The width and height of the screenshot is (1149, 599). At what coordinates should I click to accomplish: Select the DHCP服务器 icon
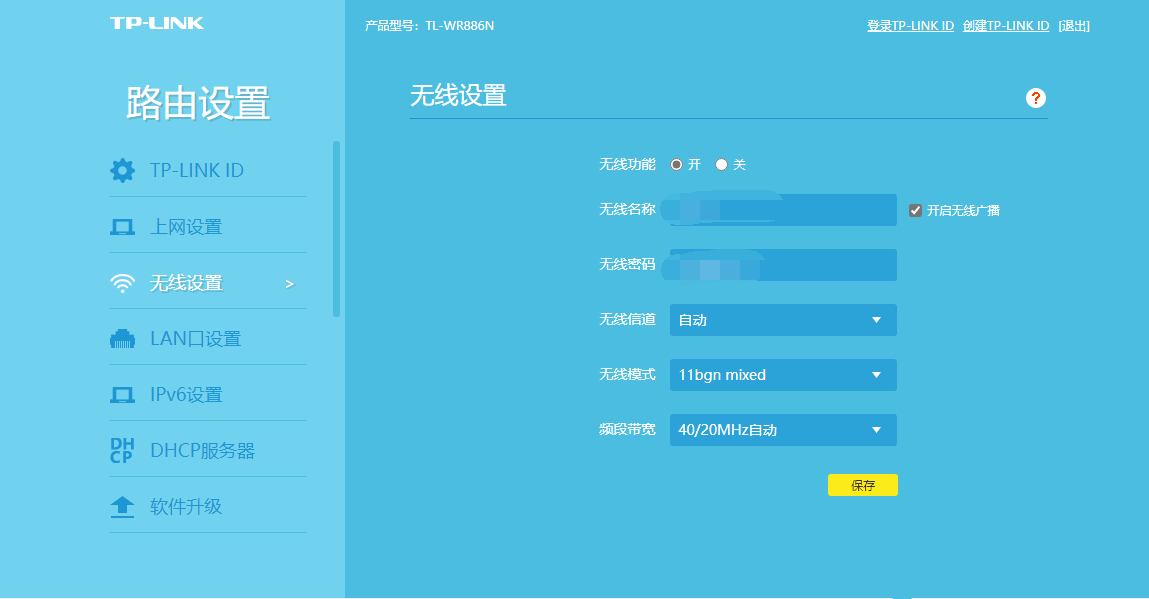coord(122,449)
